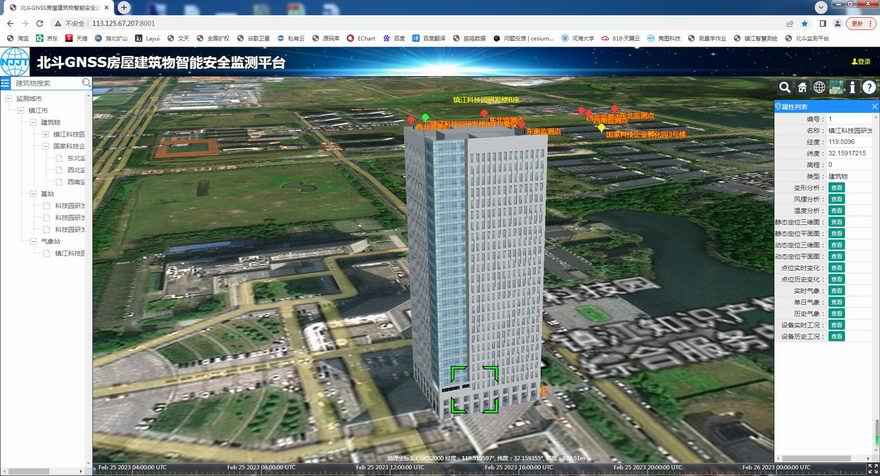Click 查看 button for 动态定位三维图
The width and height of the screenshot is (880, 476).
tap(836, 245)
